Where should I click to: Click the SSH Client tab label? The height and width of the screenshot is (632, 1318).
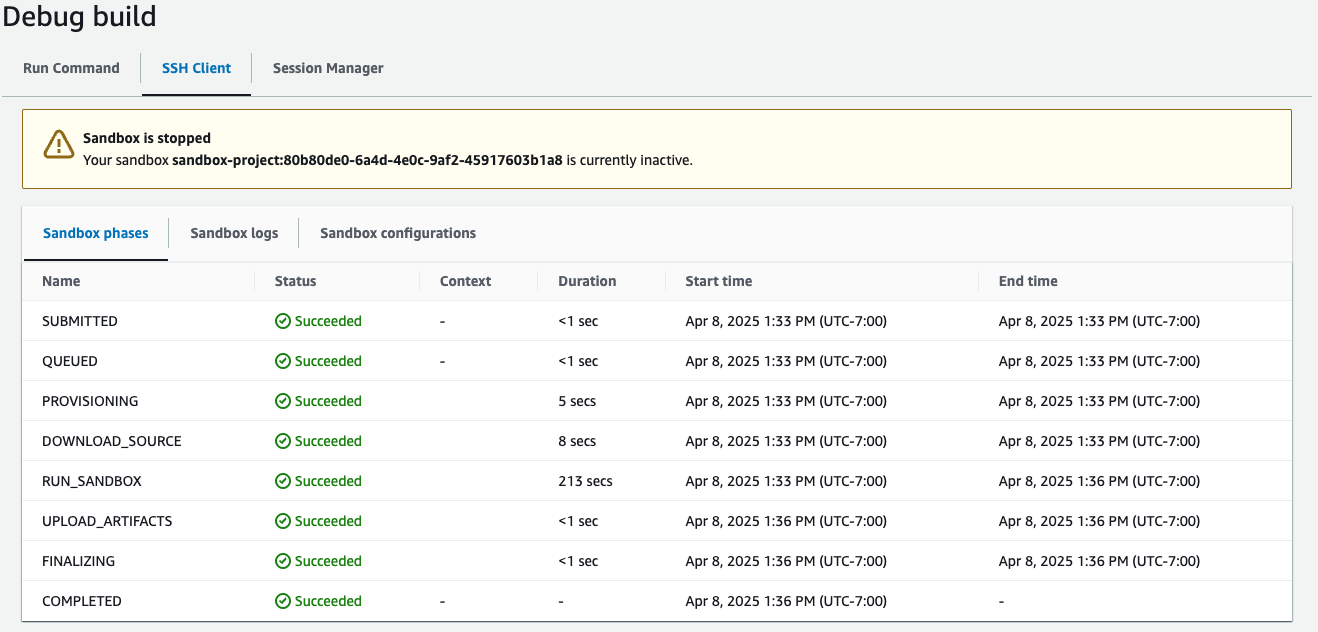pyautogui.click(x=196, y=68)
